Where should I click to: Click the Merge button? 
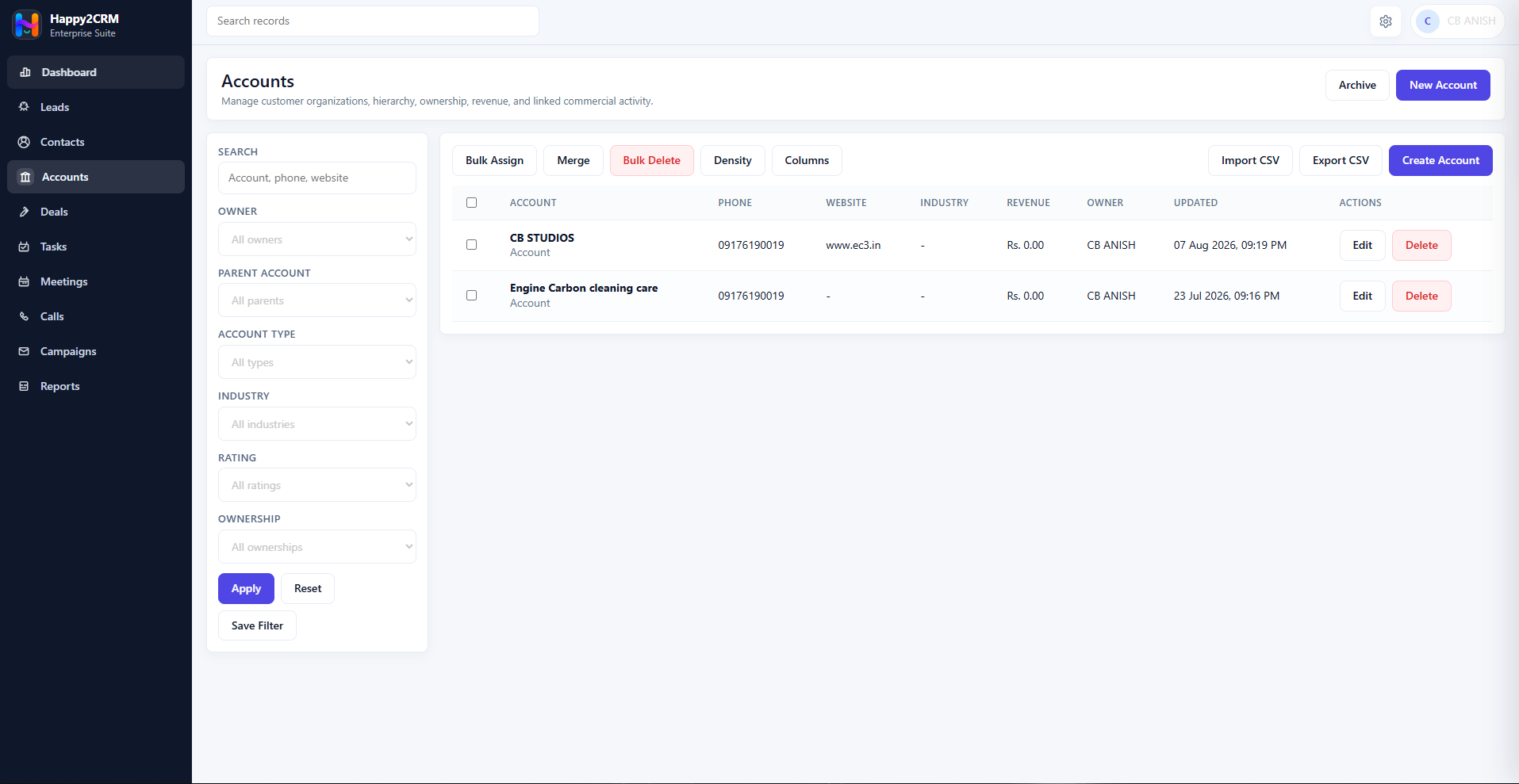[573, 160]
